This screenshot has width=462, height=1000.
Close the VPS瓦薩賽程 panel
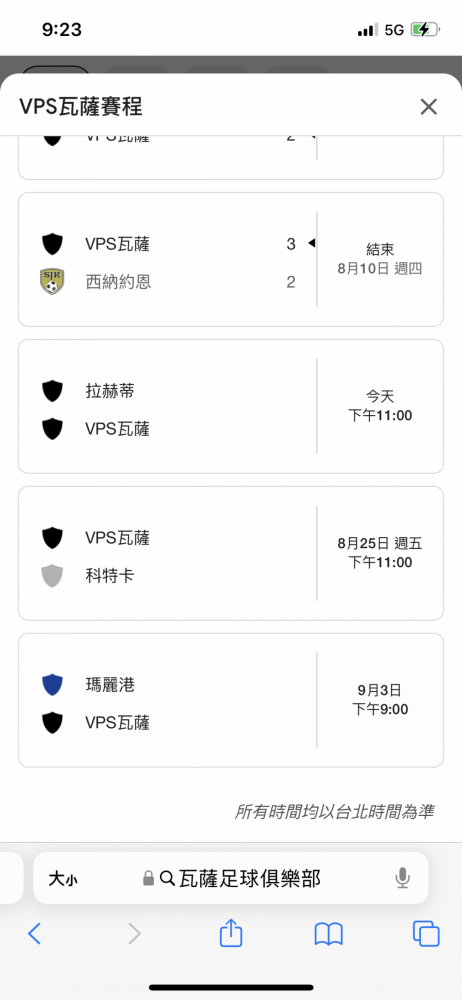428,107
